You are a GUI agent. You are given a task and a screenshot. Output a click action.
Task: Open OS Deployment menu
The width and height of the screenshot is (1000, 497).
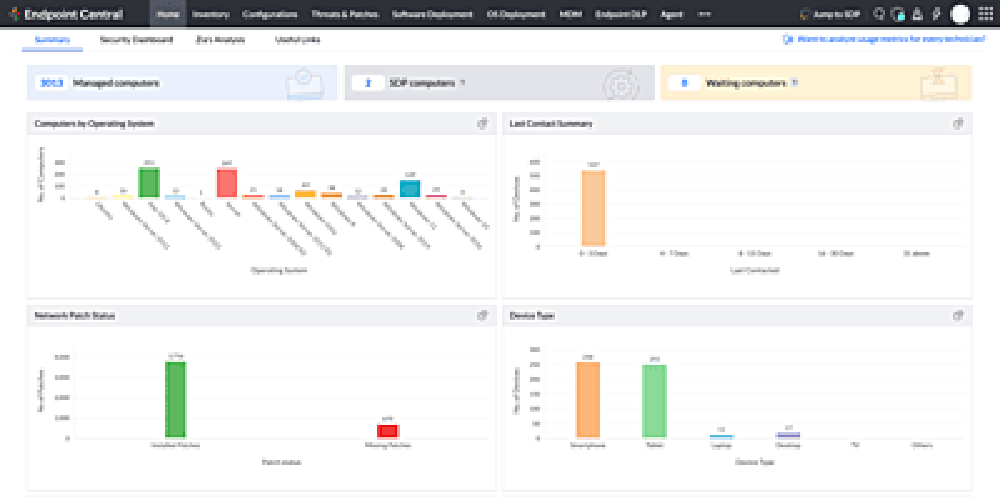pos(517,14)
